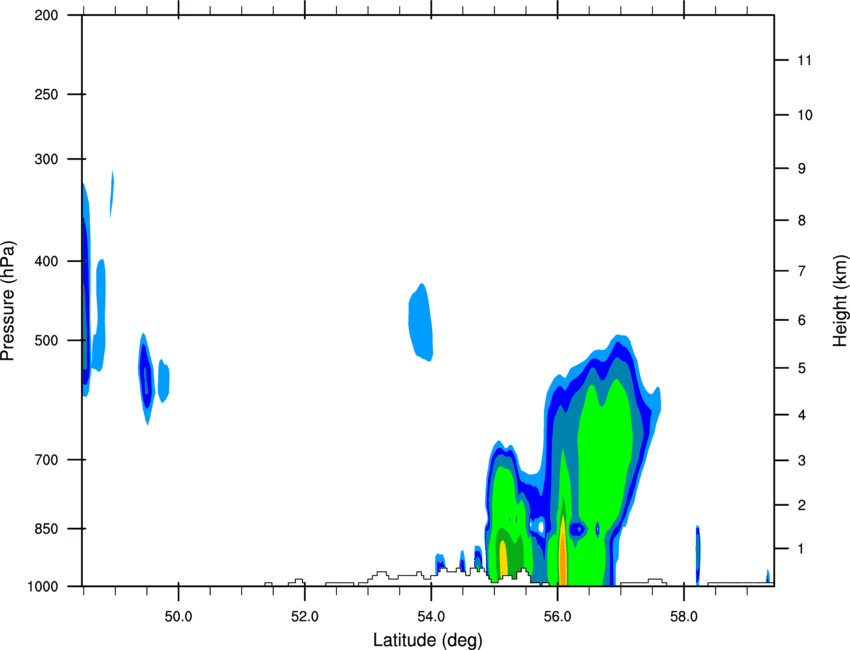850x650 pixels.
Task: Click the 300 pressure tick label
Action: click(x=46, y=159)
